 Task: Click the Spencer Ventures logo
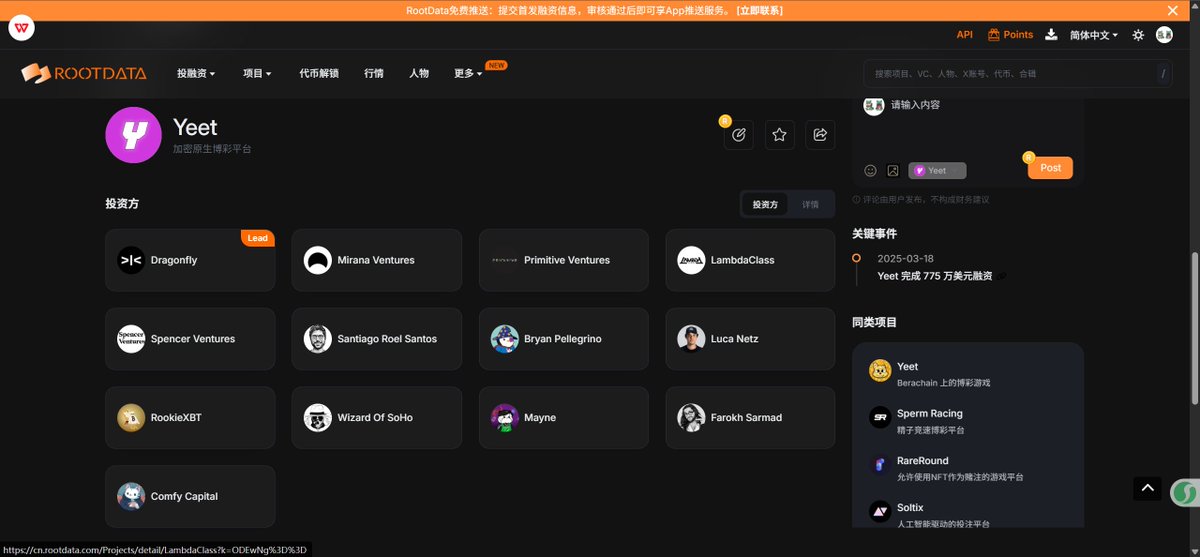[131, 339]
